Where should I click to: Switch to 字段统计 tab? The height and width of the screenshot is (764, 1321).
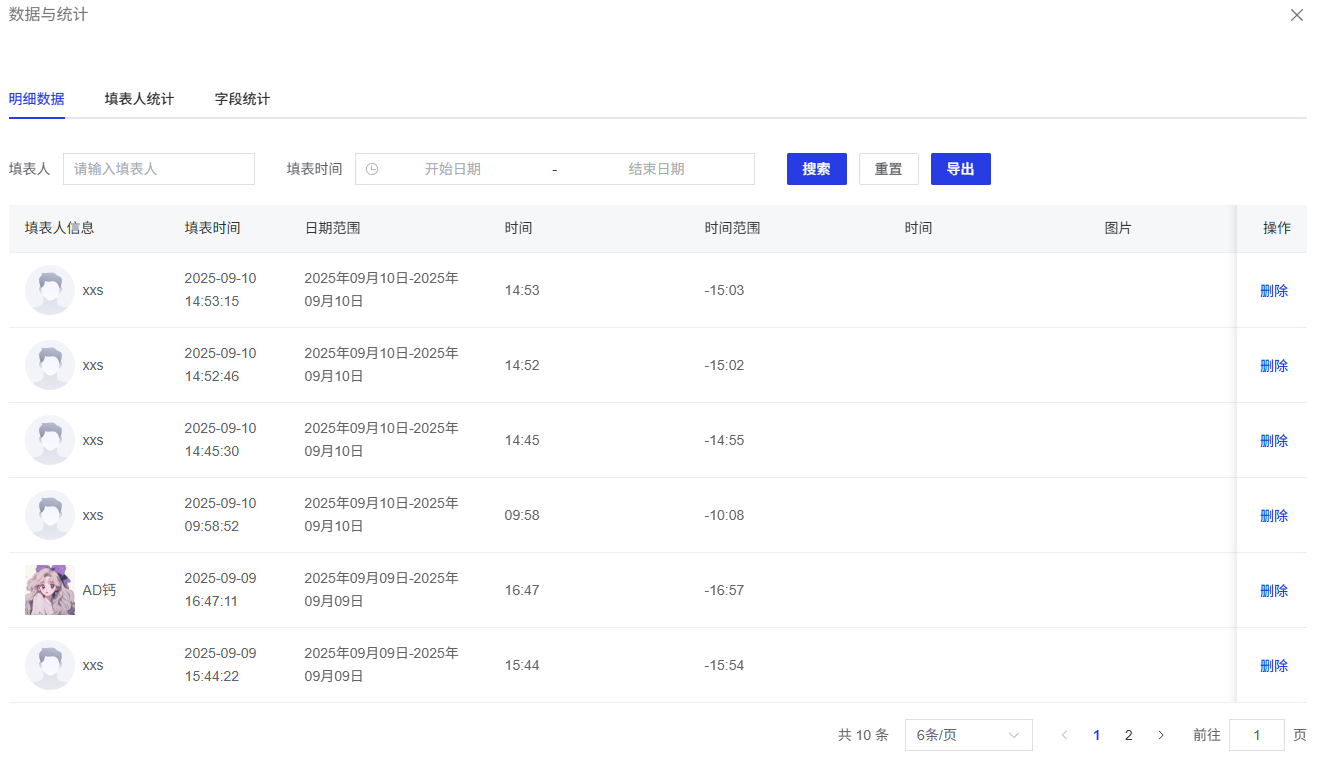point(242,99)
